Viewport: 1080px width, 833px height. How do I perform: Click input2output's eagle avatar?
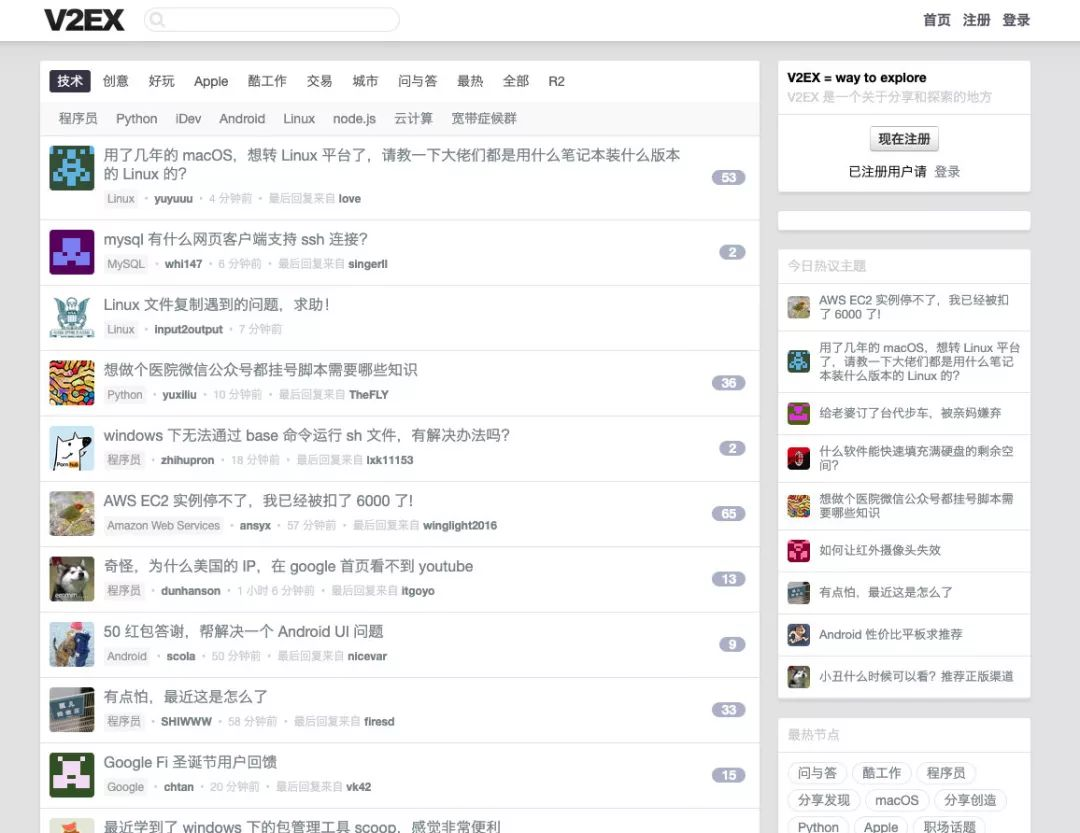point(72,318)
